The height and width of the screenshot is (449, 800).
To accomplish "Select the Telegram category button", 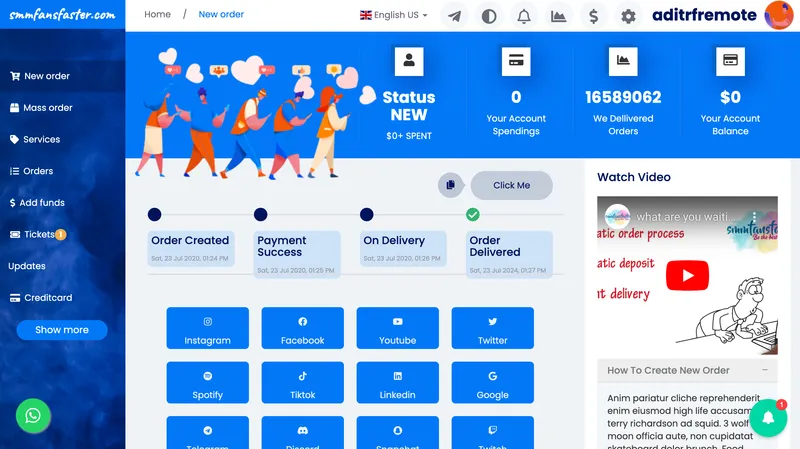I will pyautogui.click(x=208, y=433).
